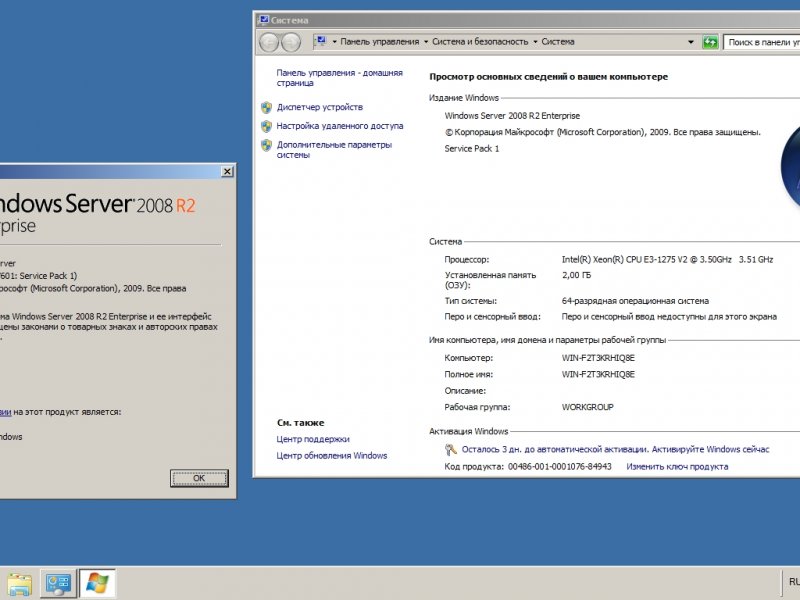Viewport: 800px width, 600px height.
Task: Click the Активируйте Windows сейчас activation link
Action: [710, 449]
